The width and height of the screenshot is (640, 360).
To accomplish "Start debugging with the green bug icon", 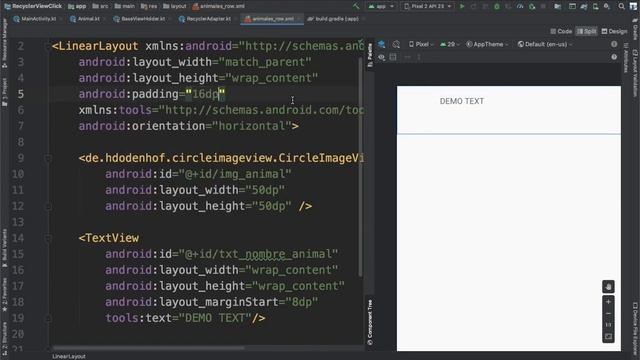I will (x=497, y=6).
